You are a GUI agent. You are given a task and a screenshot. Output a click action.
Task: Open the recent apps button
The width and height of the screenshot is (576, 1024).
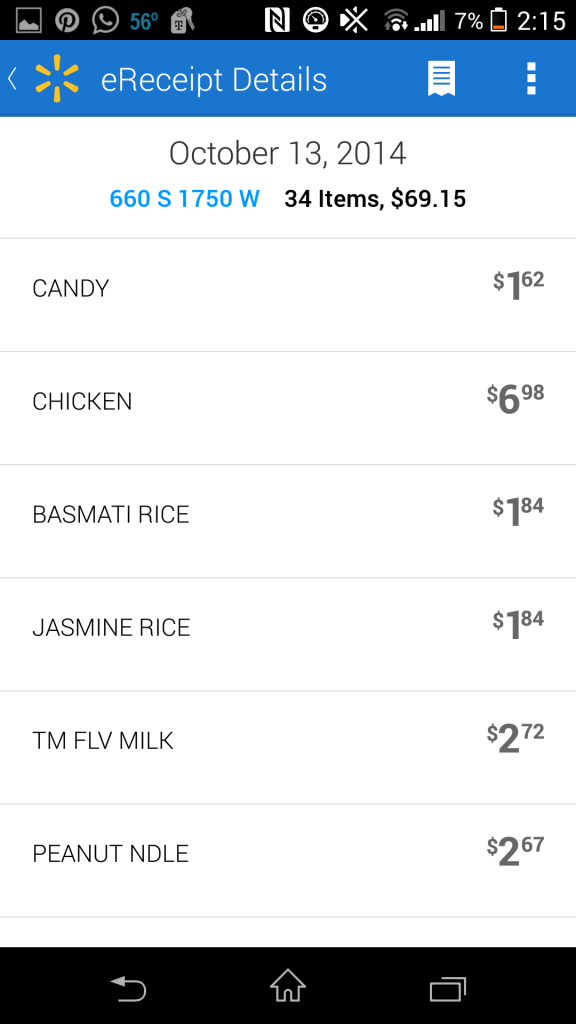[448, 988]
